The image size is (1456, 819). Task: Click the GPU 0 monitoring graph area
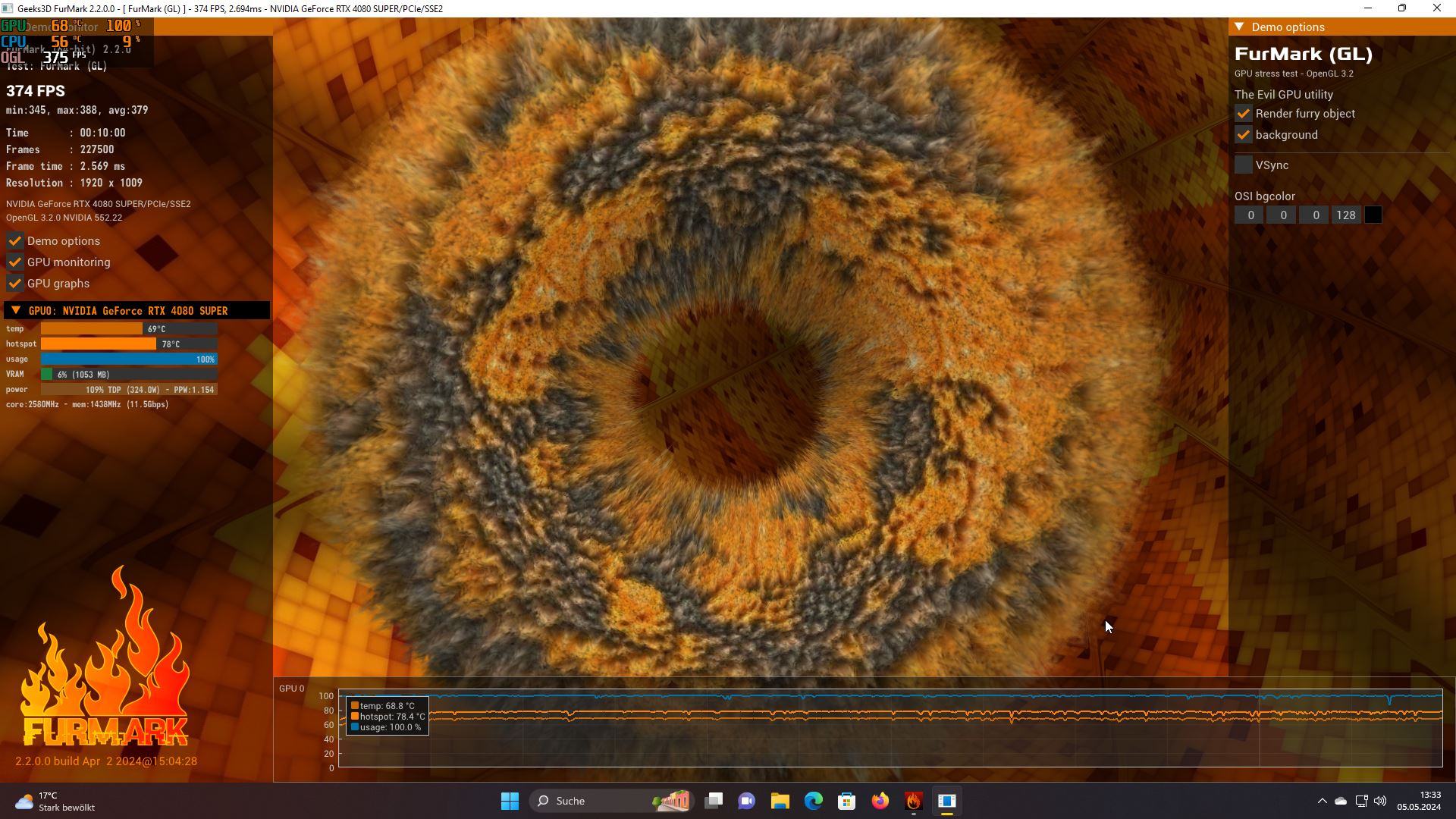click(890, 729)
